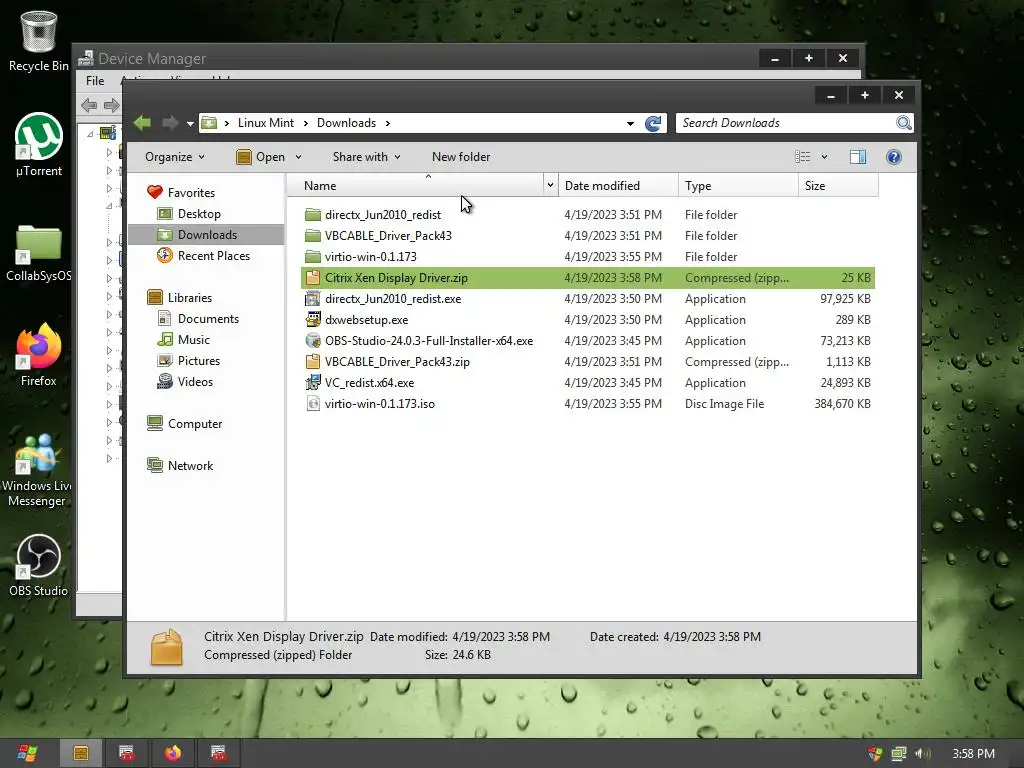1024x768 pixels.
Task: Open Explorer help question mark
Action: click(x=894, y=157)
